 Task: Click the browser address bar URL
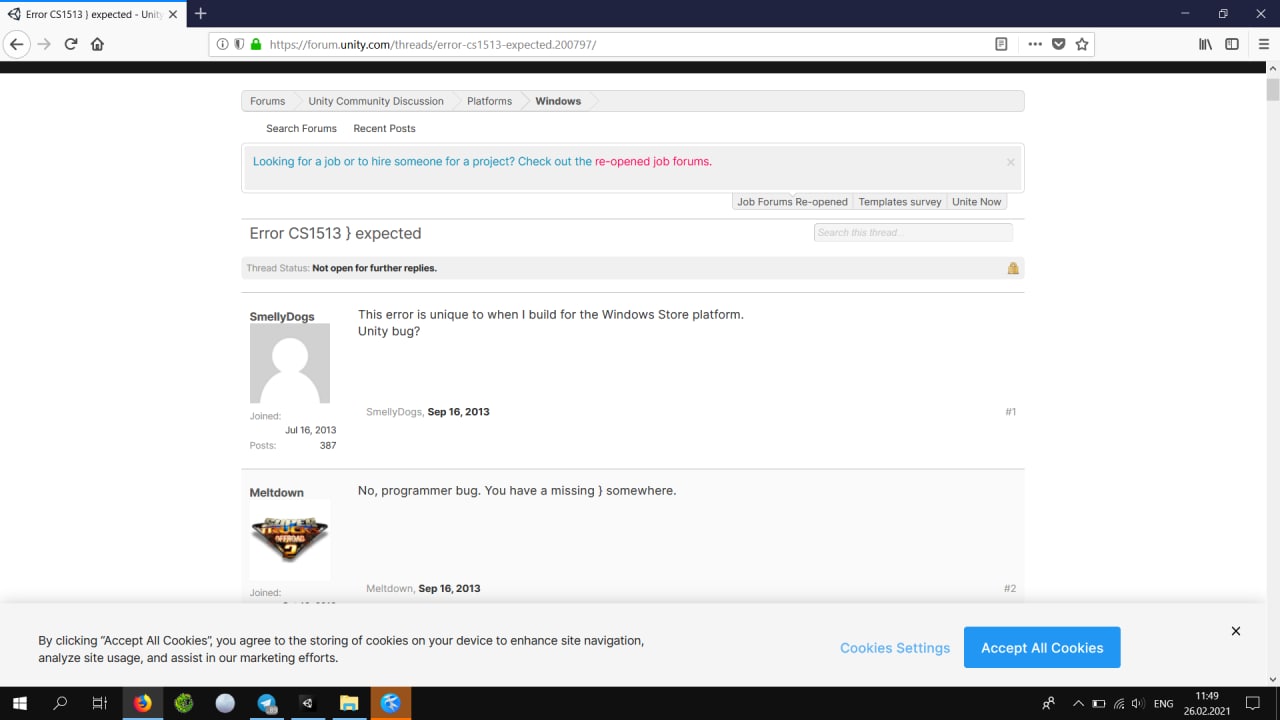[433, 44]
